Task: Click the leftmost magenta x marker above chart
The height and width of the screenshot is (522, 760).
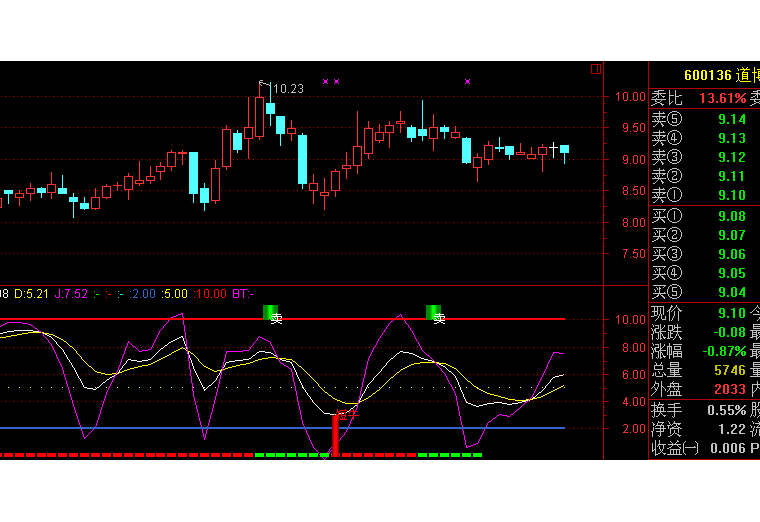Action: coord(325,81)
